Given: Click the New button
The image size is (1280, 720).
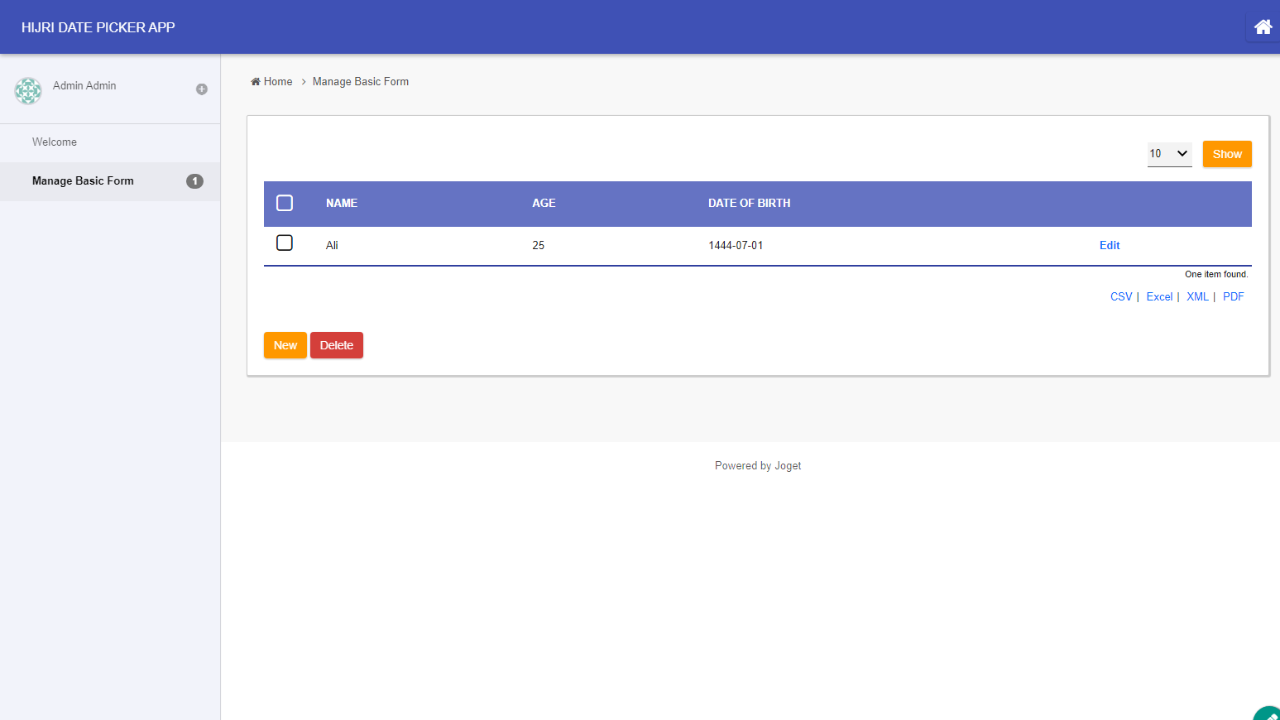Looking at the screenshot, I should tap(285, 345).
